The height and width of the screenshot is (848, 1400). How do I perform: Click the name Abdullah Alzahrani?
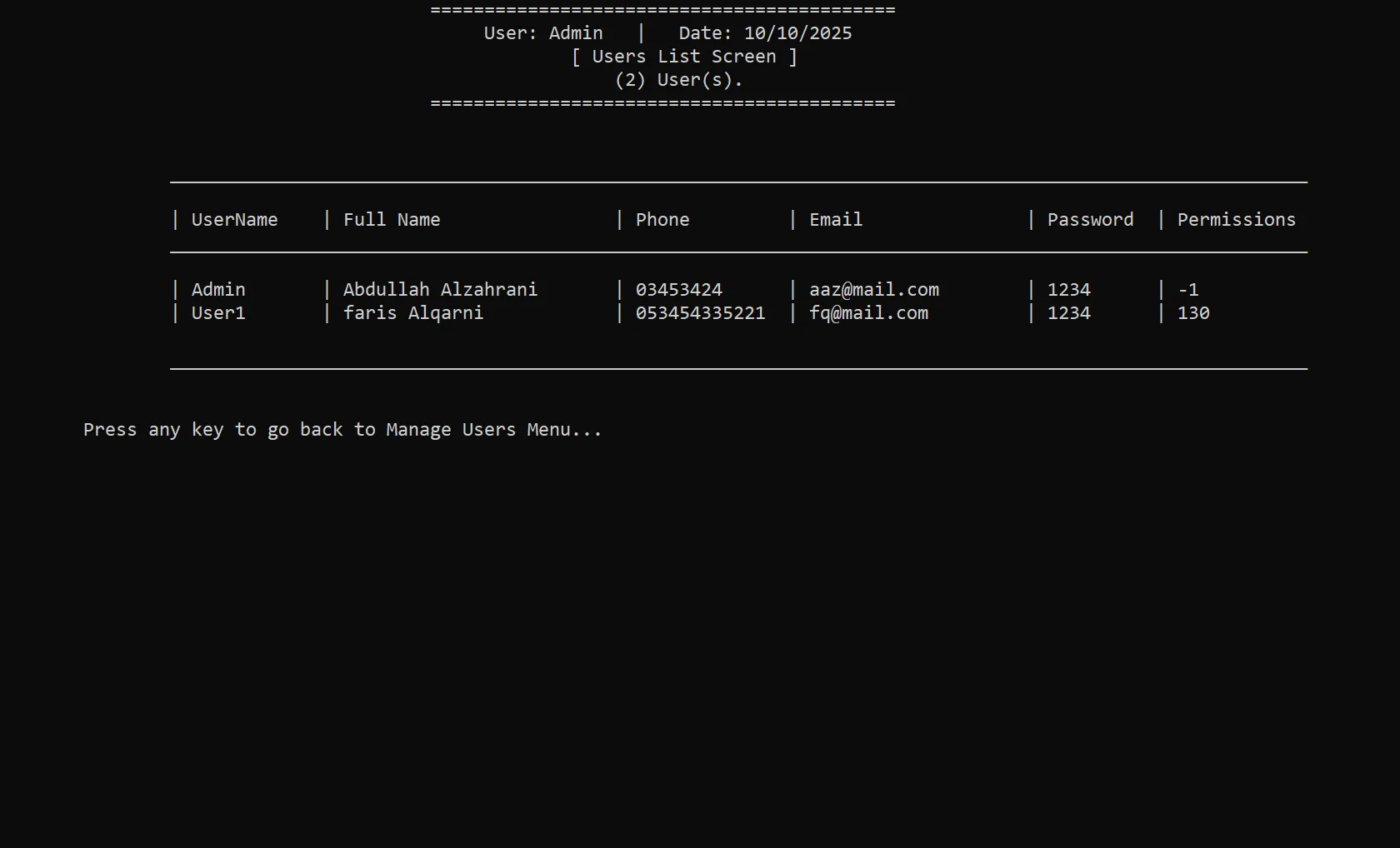pyautogui.click(x=440, y=290)
